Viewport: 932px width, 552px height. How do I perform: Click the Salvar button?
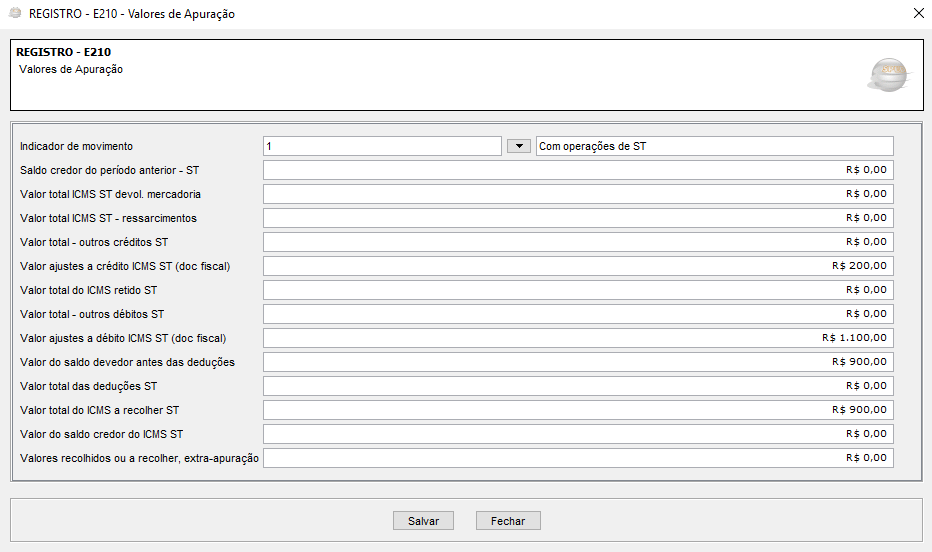point(423,521)
